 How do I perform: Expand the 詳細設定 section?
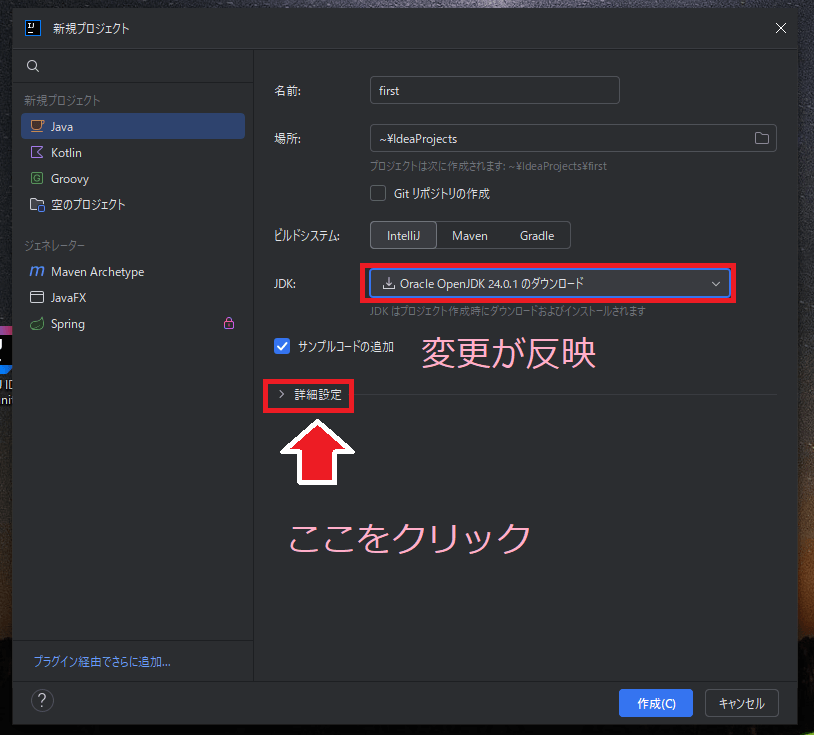tap(310, 394)
